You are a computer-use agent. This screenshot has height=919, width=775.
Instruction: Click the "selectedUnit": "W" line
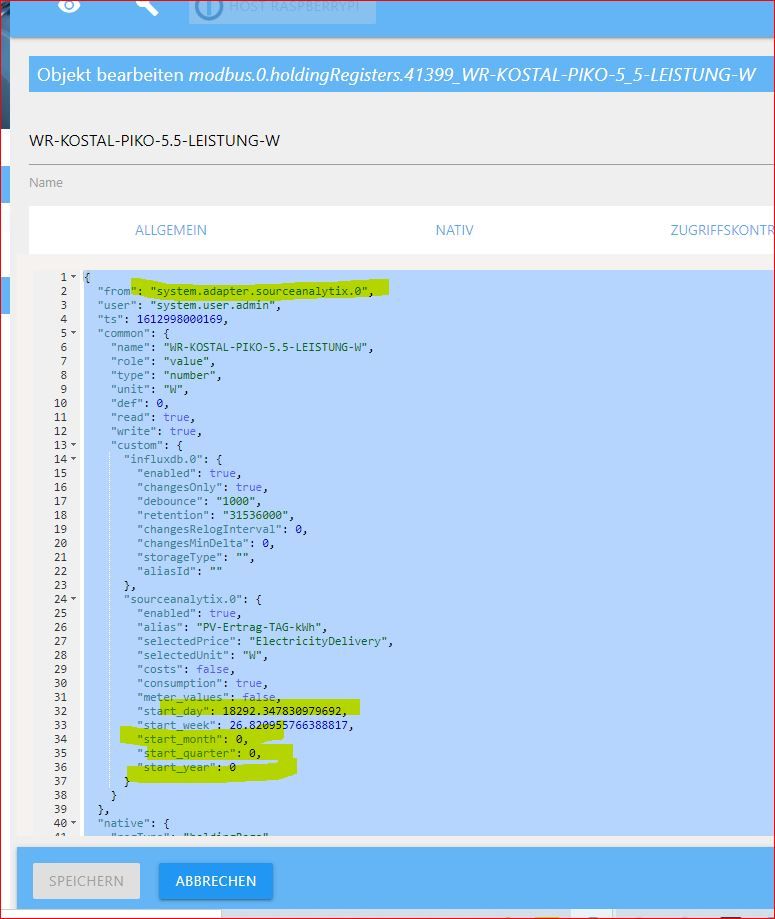click(202, 655)
